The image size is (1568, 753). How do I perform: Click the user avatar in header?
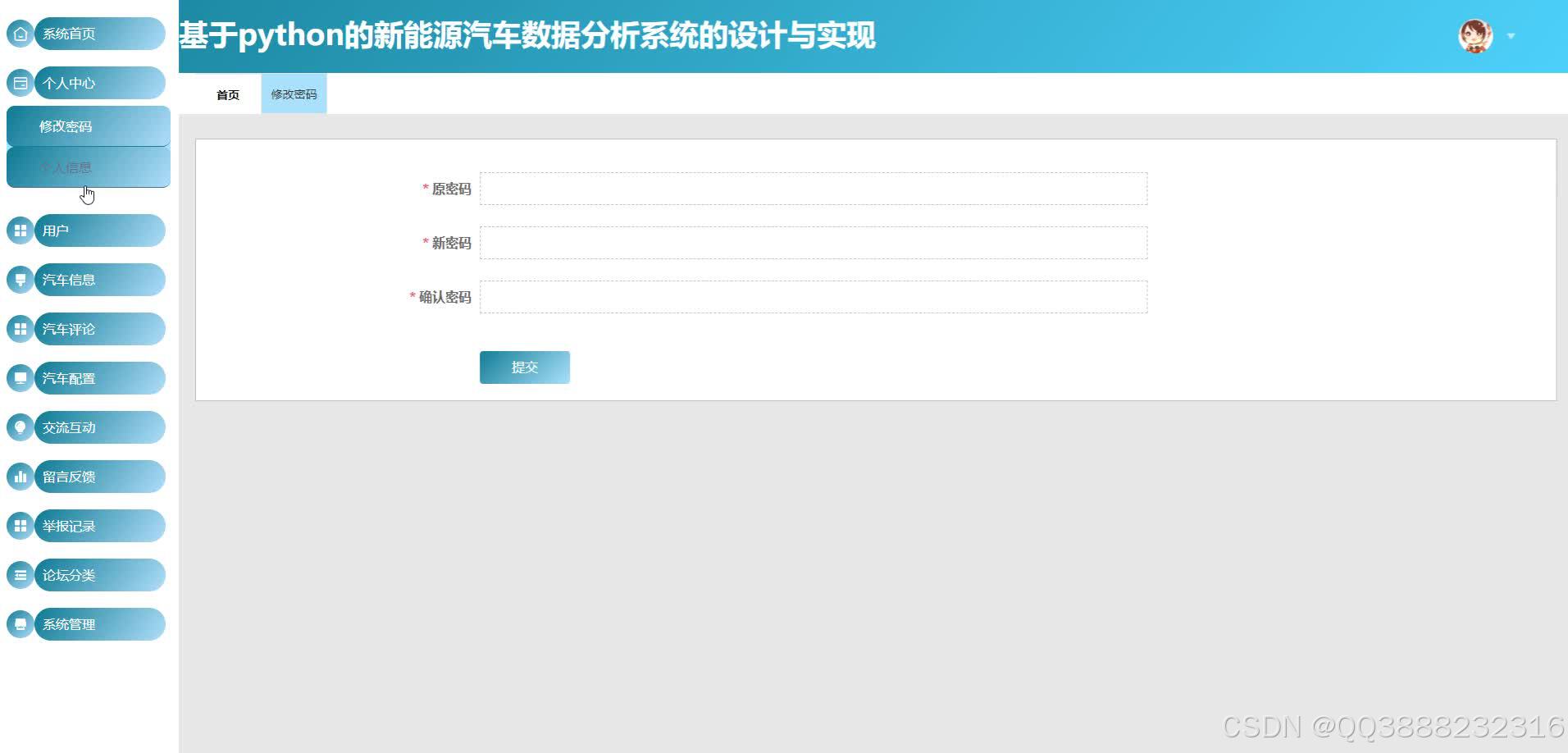1475,36
